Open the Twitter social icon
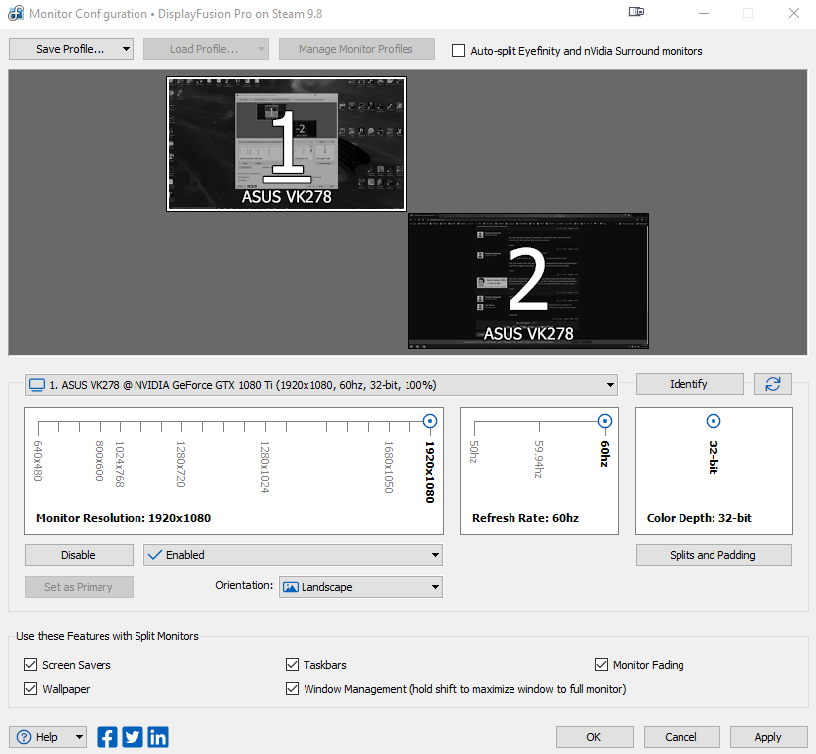 coord(133,737)
